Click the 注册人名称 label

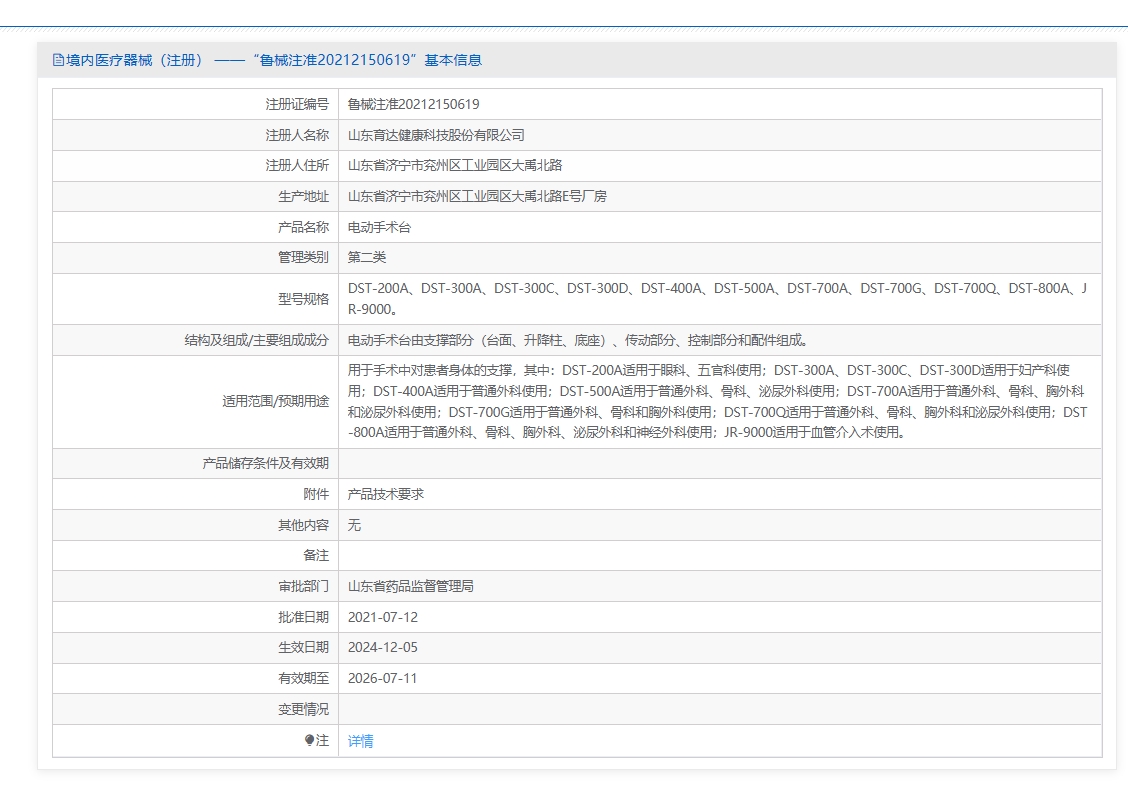[297, 135]
